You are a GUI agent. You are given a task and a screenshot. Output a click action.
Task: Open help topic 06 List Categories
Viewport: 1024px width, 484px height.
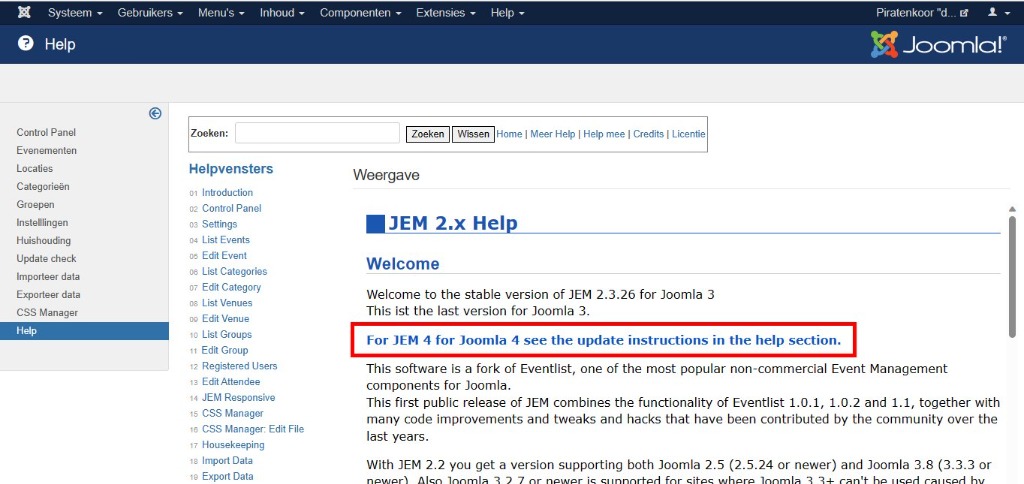click(234, 271)
